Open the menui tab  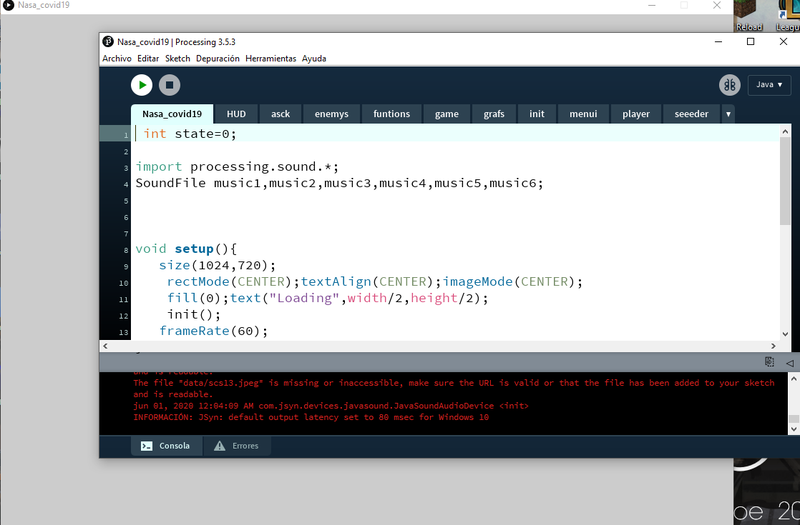point(583,114)
